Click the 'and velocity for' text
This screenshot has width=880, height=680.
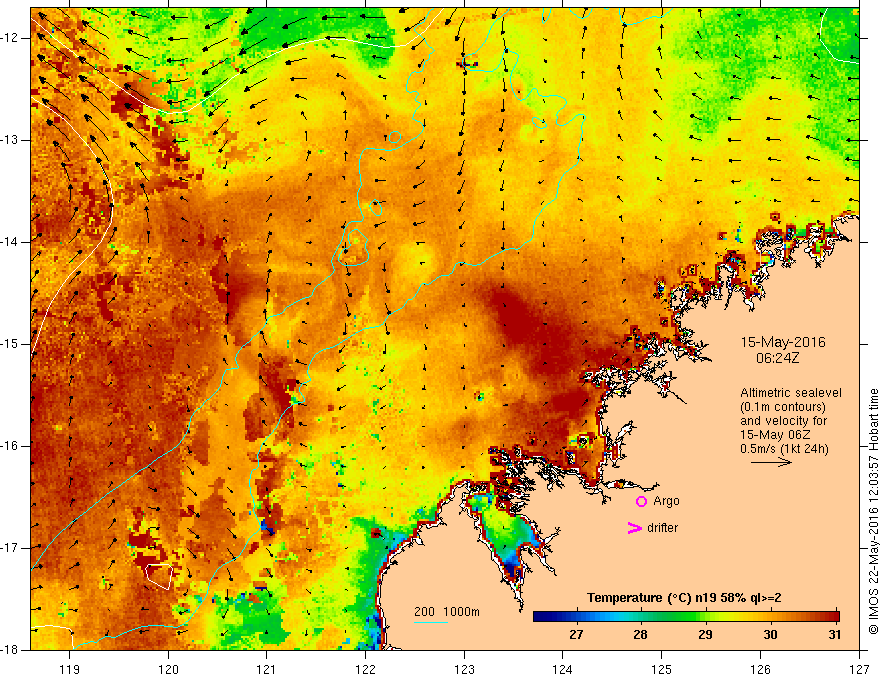pyautogui.click(x=783, y=421)
